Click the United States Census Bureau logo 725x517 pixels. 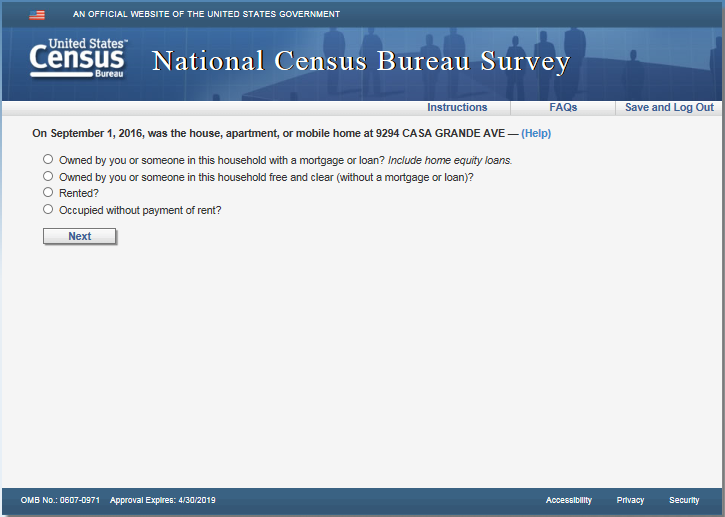(x=78, y=61)
